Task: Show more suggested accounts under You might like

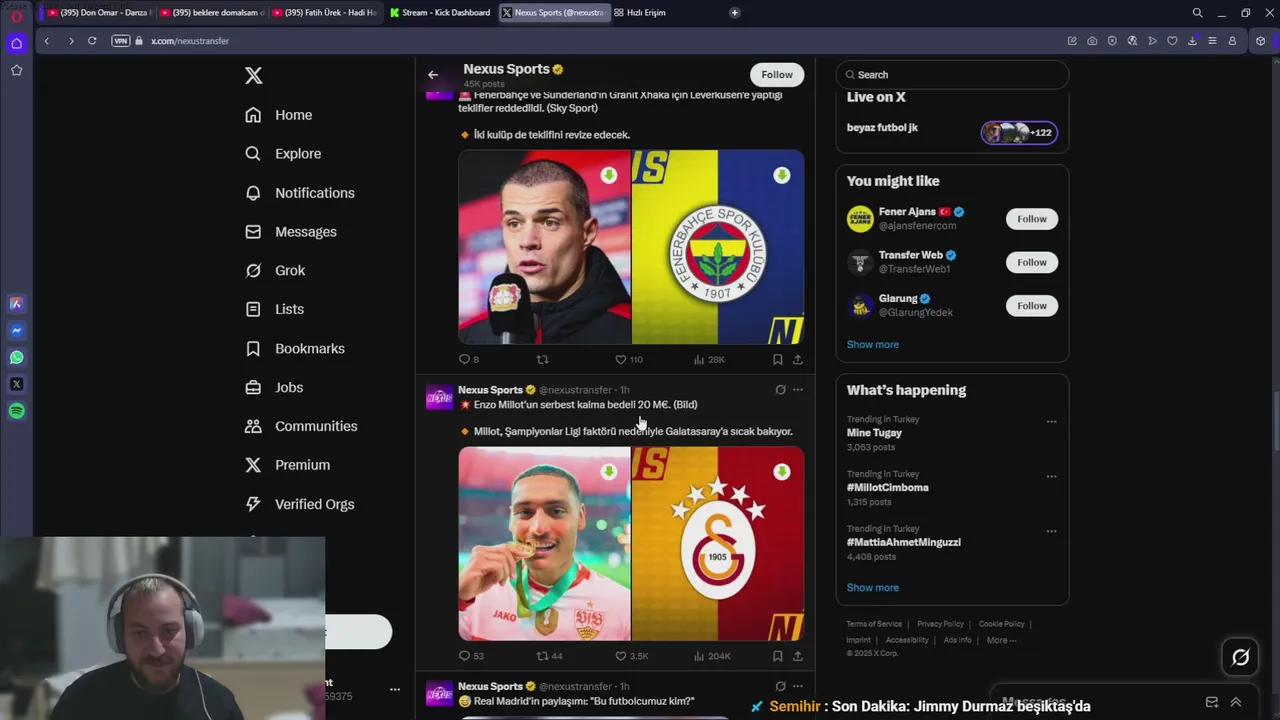Action: click(873, 345)
